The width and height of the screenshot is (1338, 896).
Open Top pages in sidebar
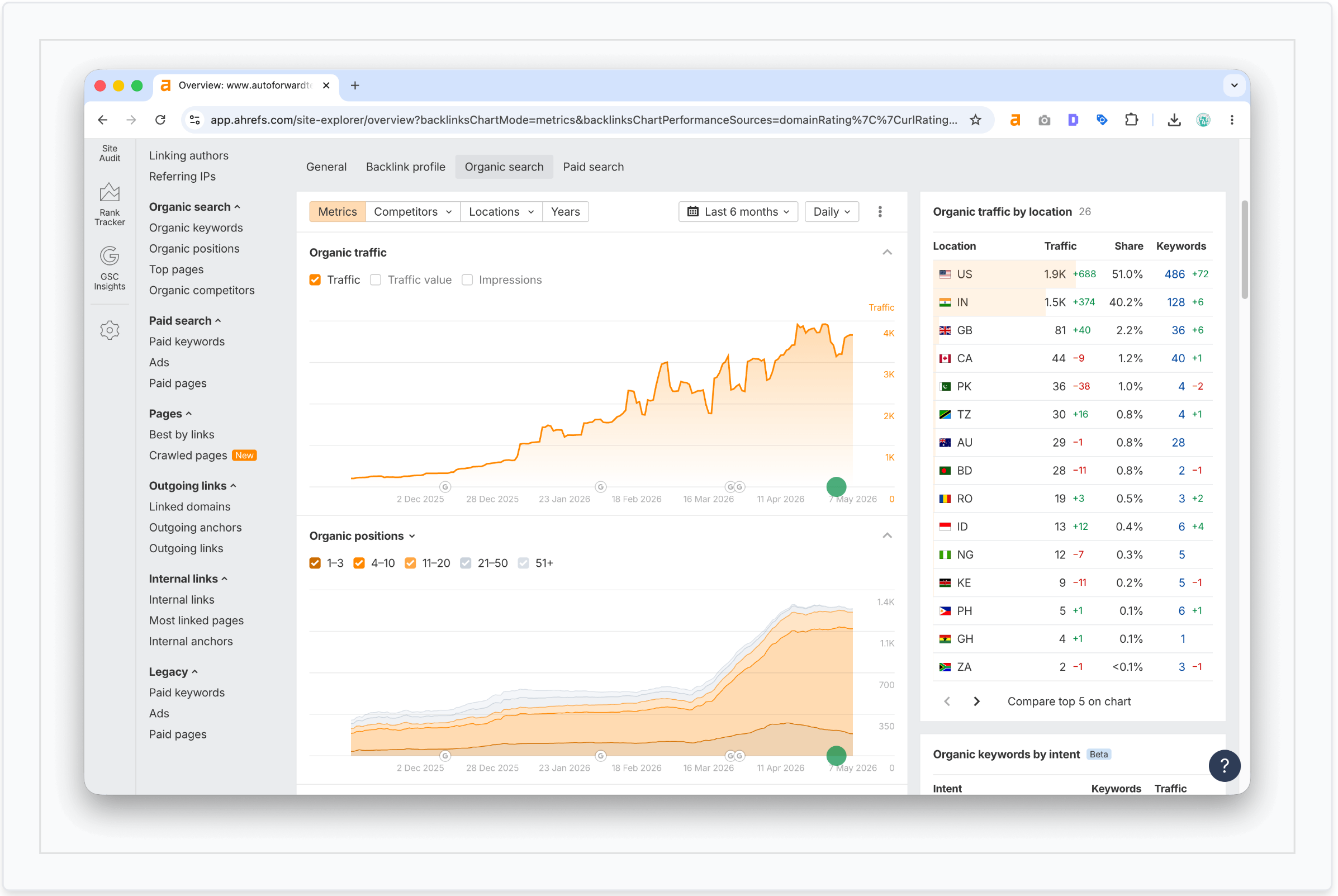(176, 270)
